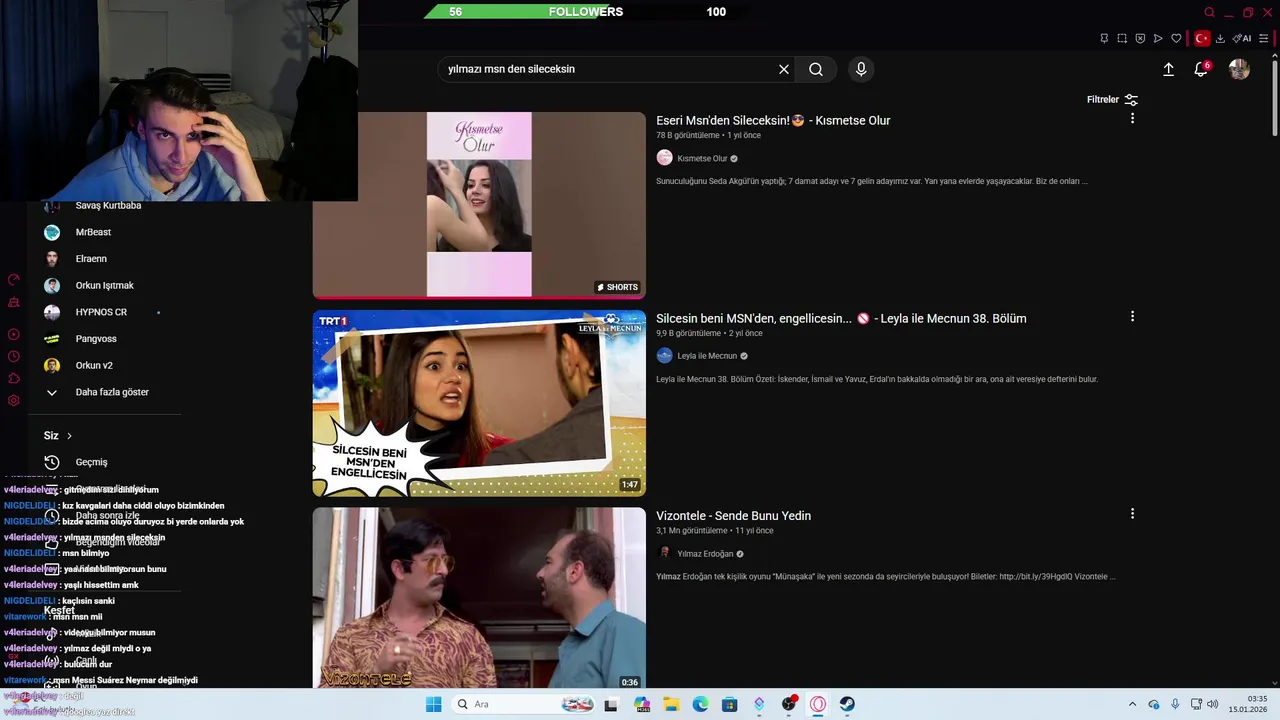The image size is (1280, 720).
Task: Open the player sidebar icon
Action: tap(14, 334)
